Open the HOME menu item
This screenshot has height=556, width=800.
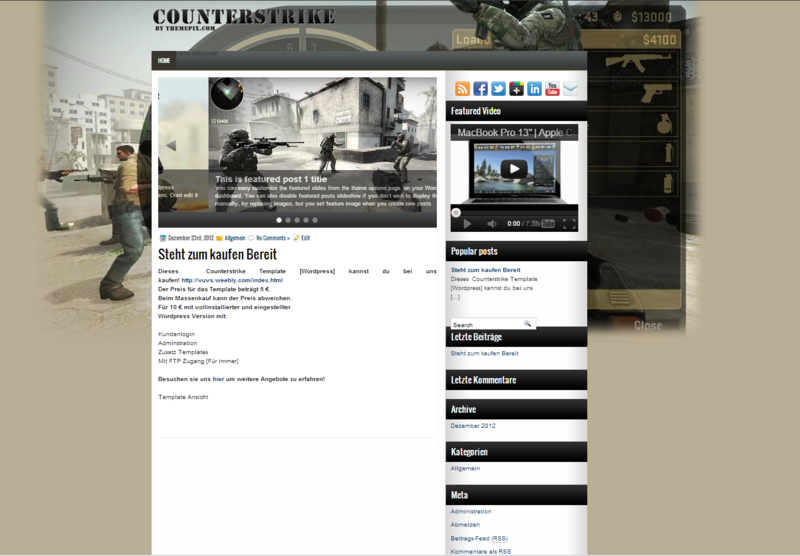click(x=164, y=61)
